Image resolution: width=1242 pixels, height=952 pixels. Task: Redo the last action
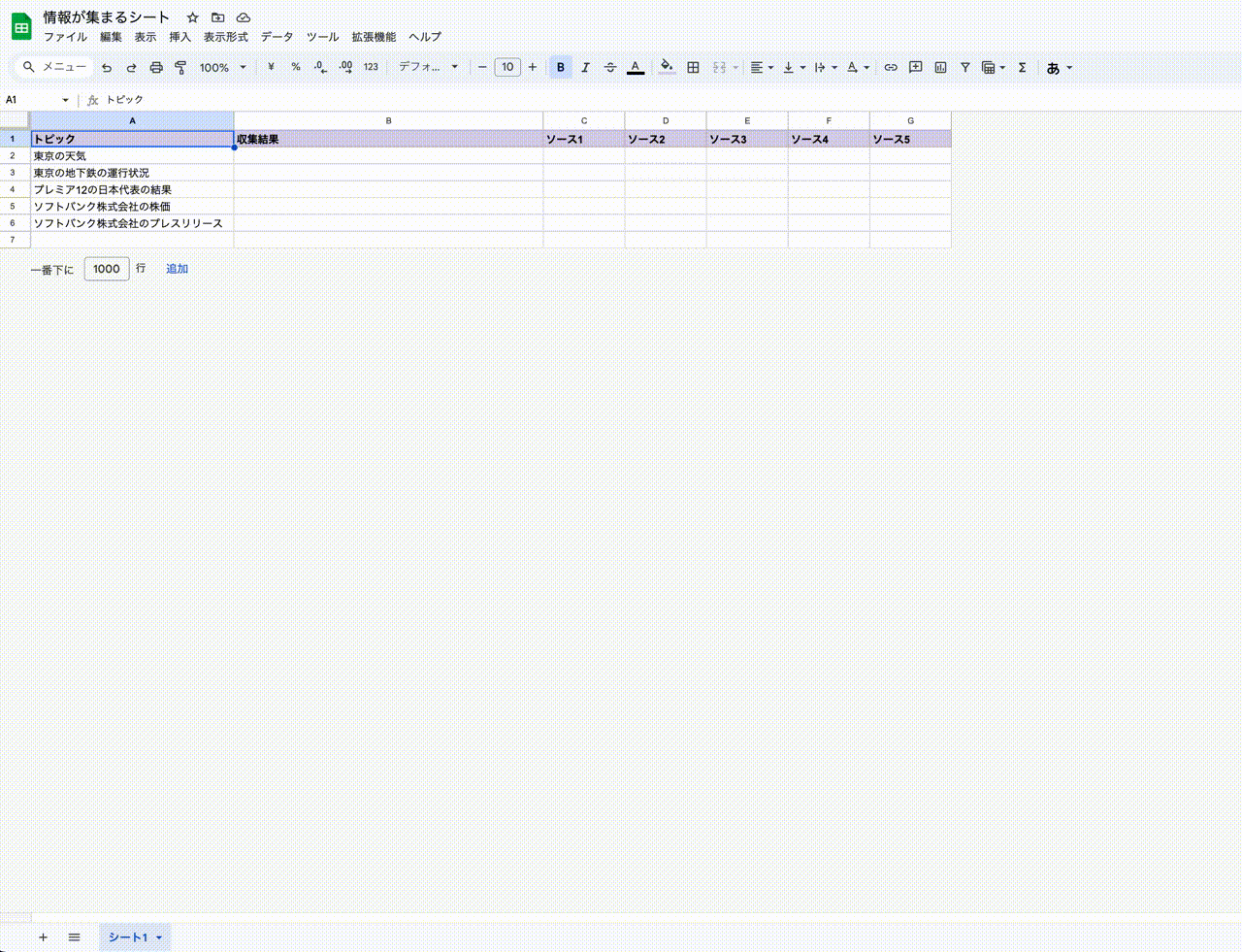click(131, 68)
